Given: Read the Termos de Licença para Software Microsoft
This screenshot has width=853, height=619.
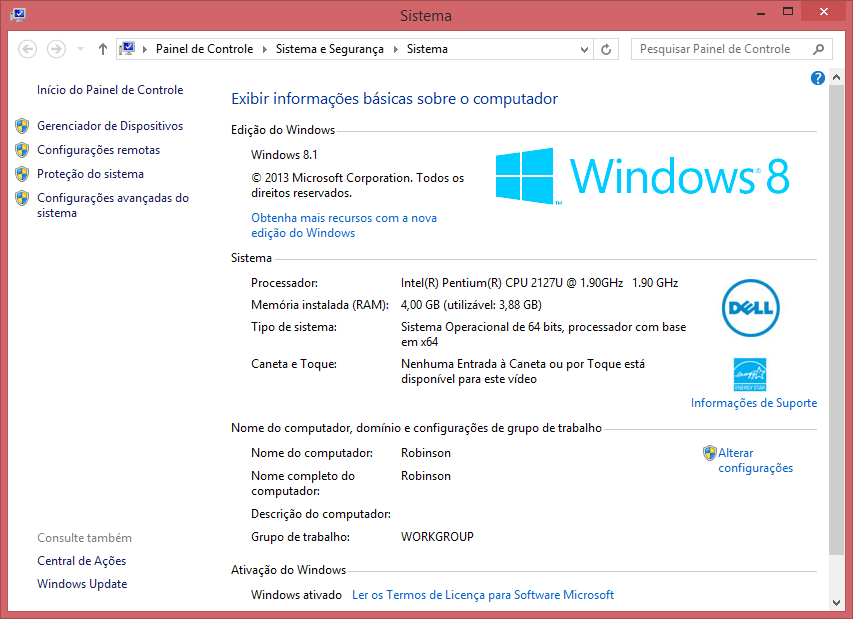Looking at the screenshot, I should point(483,595).
